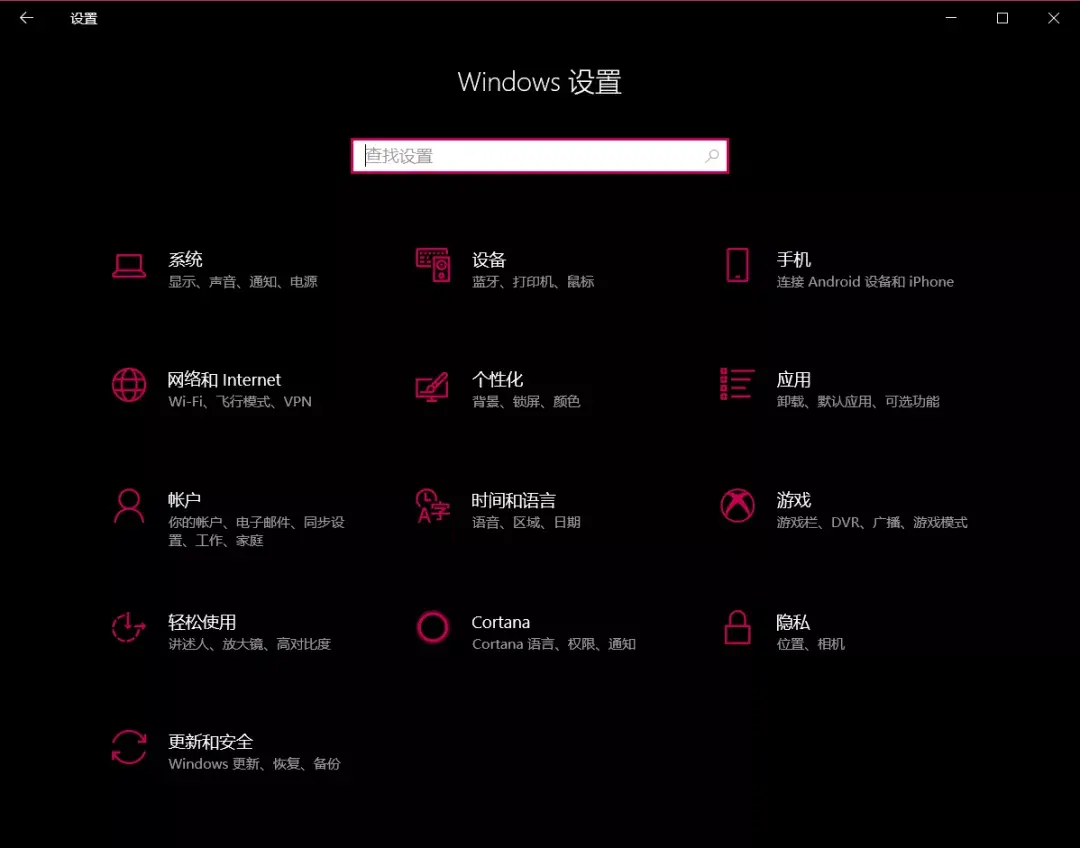This screenshot has height=848, width=1080.
Task: Click the search magnifier icon
Action: tap(712, 156)
